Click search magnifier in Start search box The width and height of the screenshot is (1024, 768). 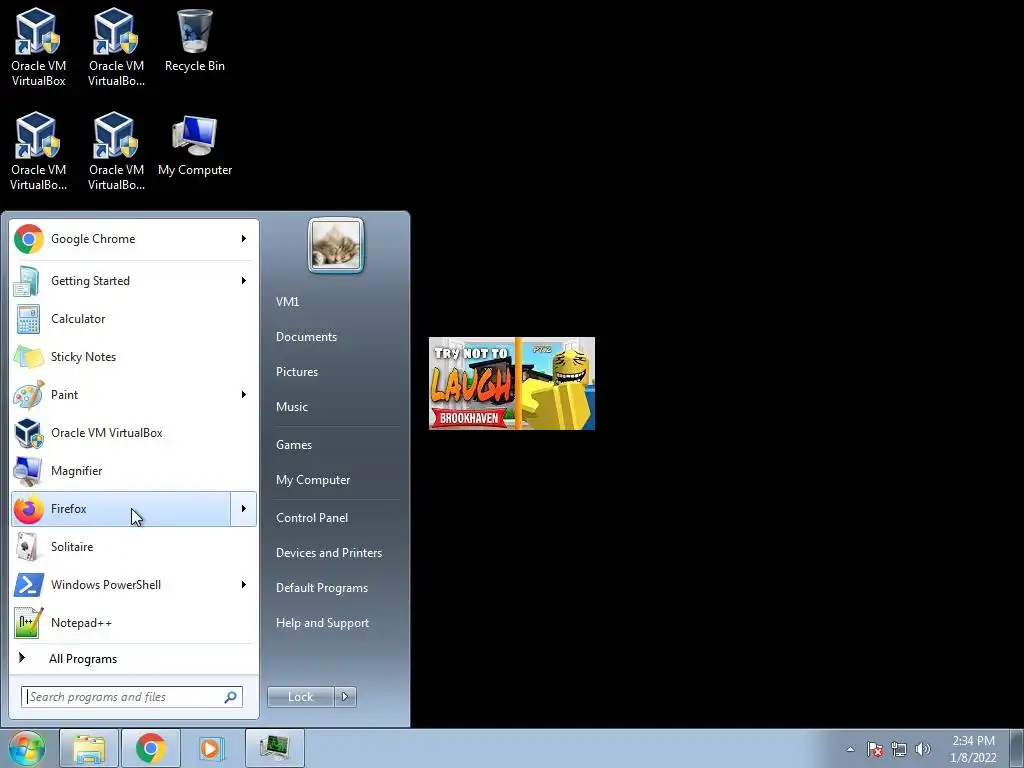coord(230,697)
